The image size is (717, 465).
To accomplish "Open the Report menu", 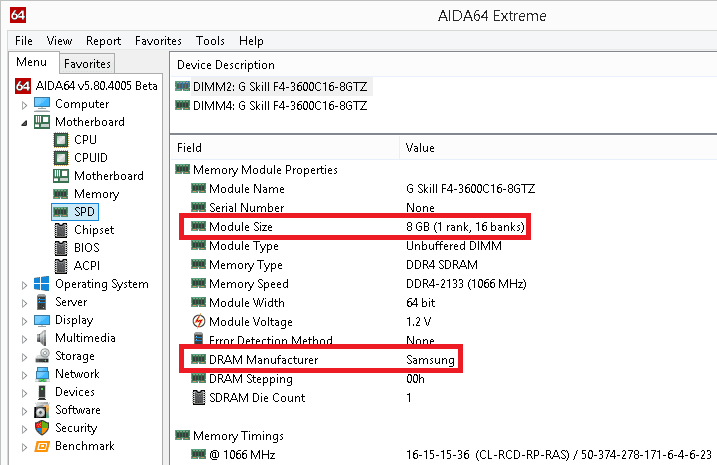I will click(x=103, y=41).
